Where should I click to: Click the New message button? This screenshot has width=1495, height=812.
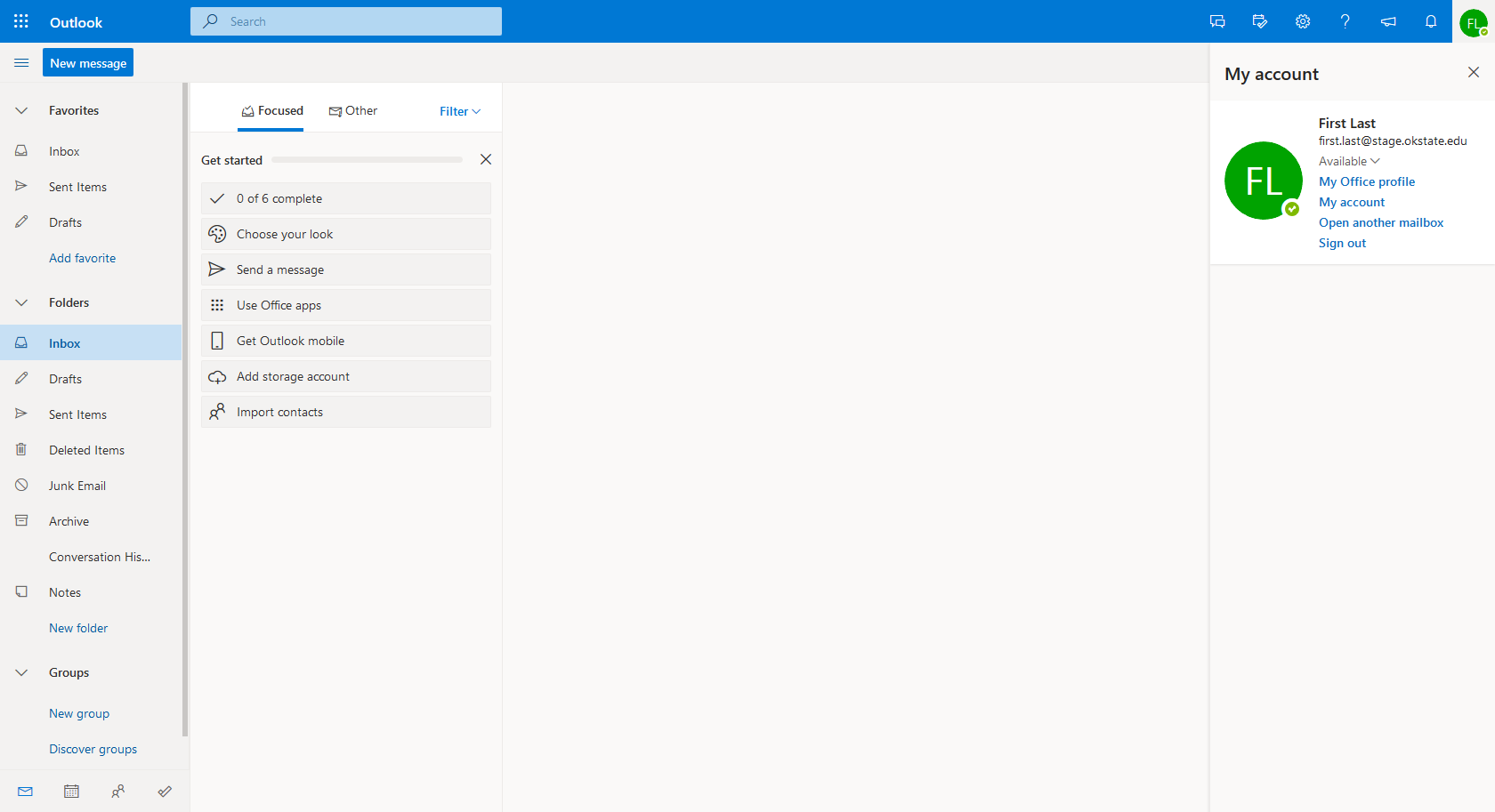(x=87, y=62)
